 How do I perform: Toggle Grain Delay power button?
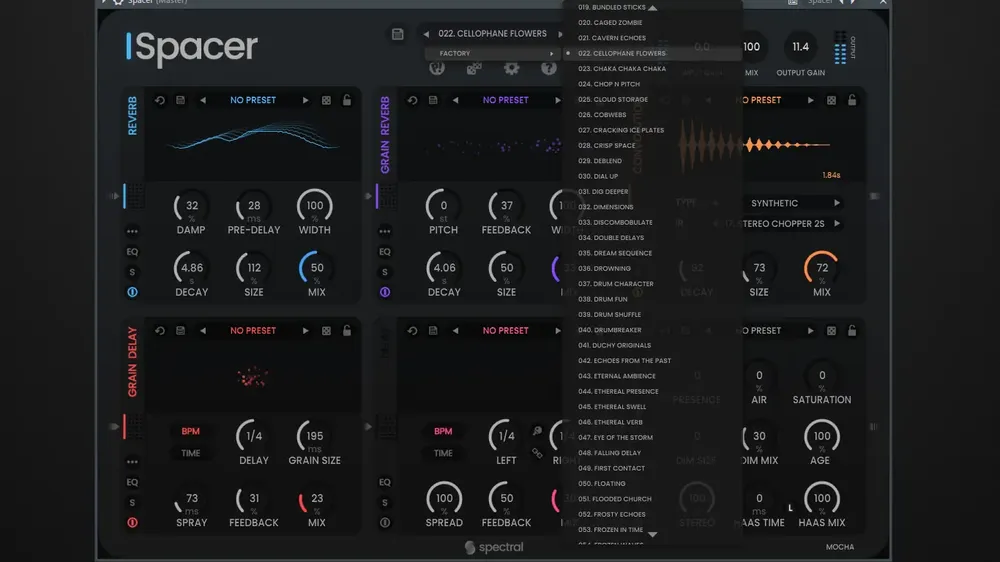pos(132,522)
